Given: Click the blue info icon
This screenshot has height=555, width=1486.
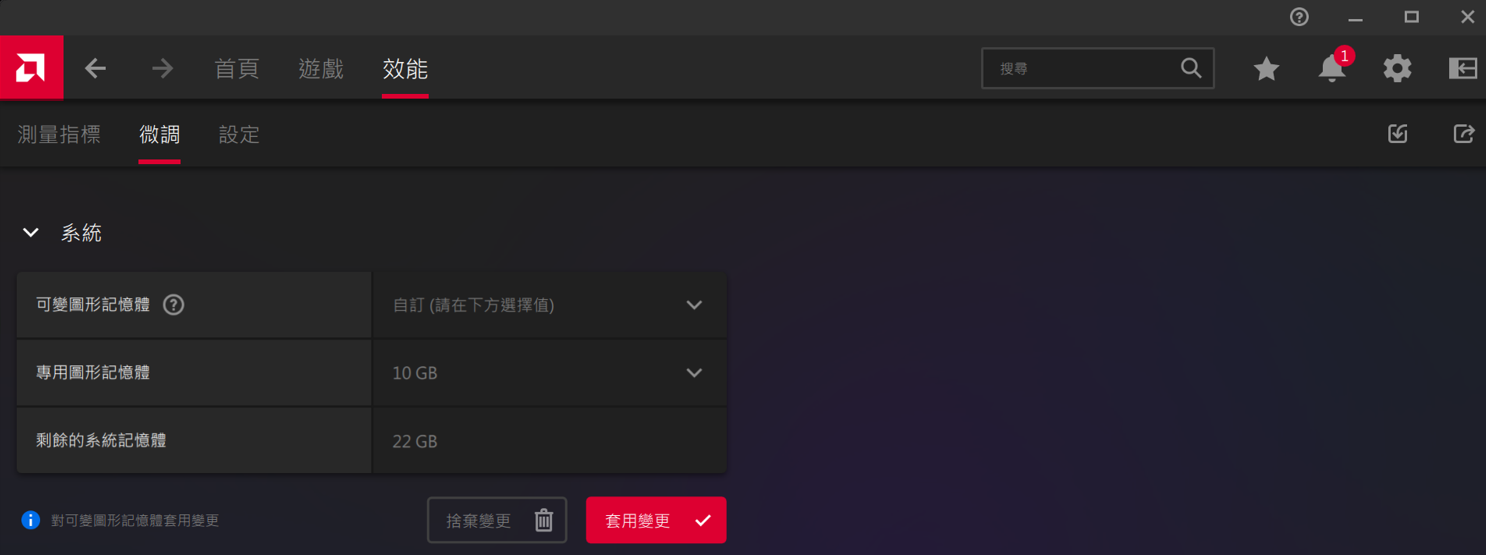Looking at the screenshot, I should [x=31, y=520].
